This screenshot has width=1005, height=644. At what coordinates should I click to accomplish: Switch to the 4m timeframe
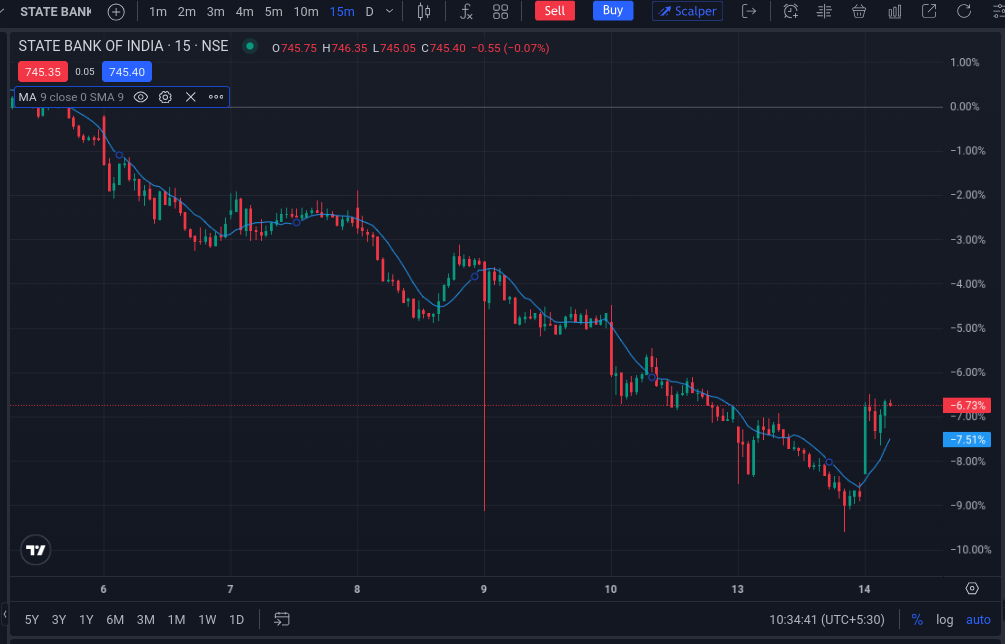point(244,12)
